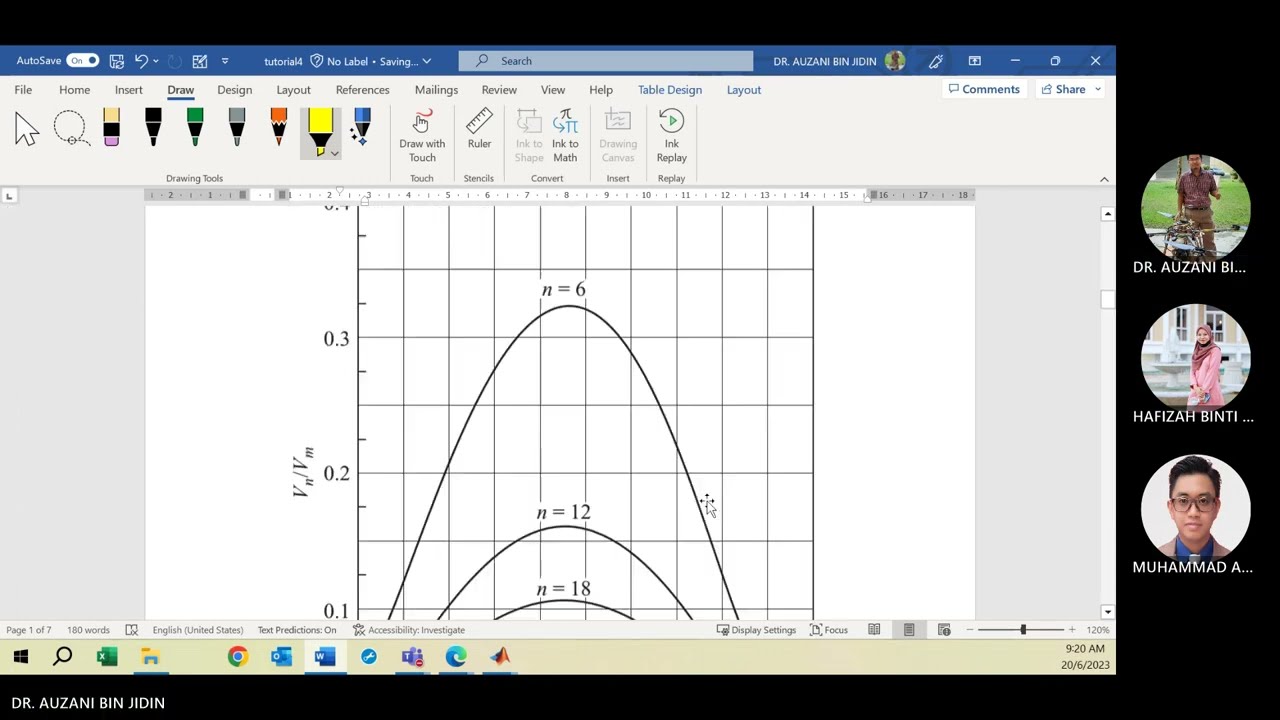
Task: Choose the Eraser tool
Action: [x=111, y=129]
